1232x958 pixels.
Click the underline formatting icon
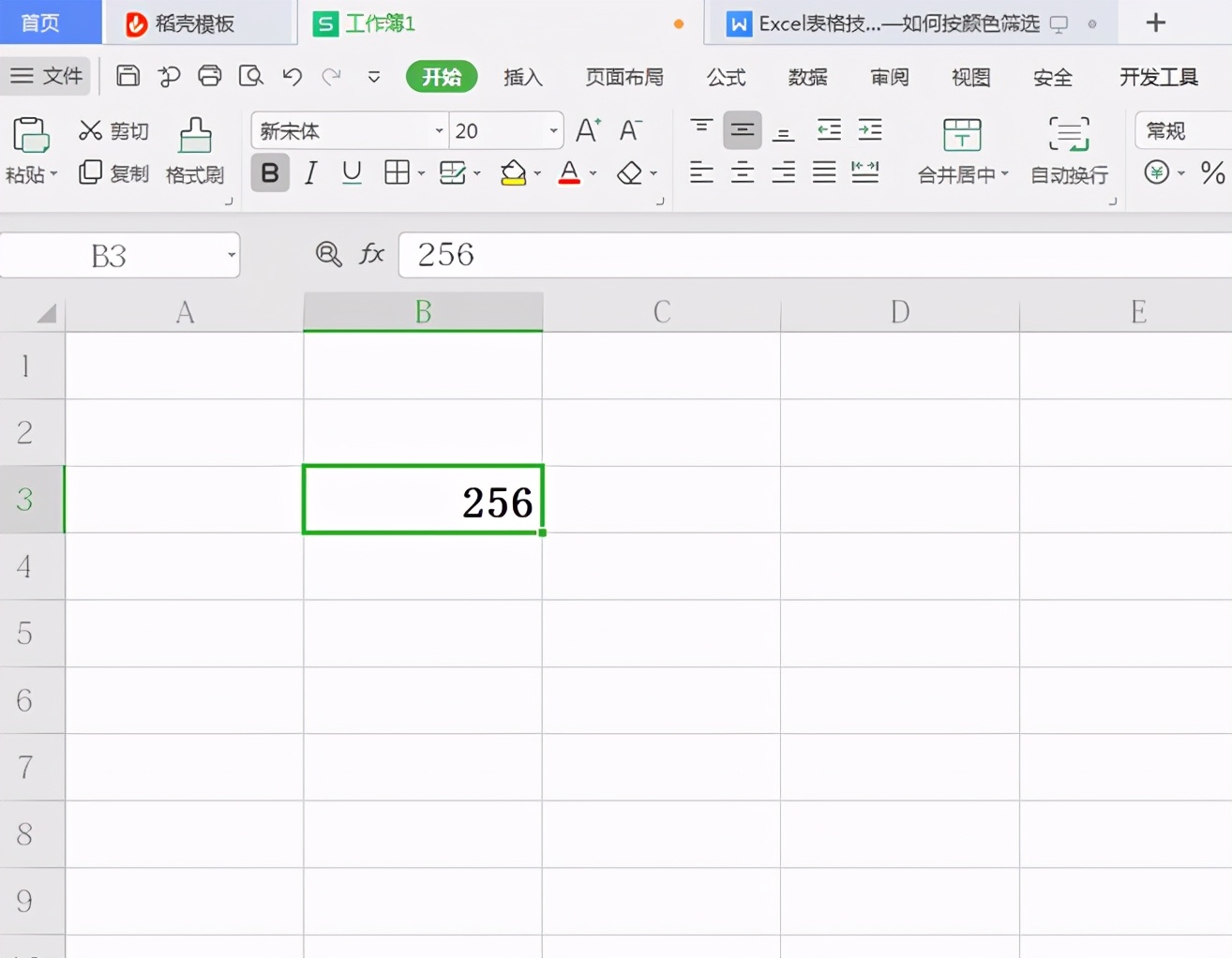coord(351,172)
